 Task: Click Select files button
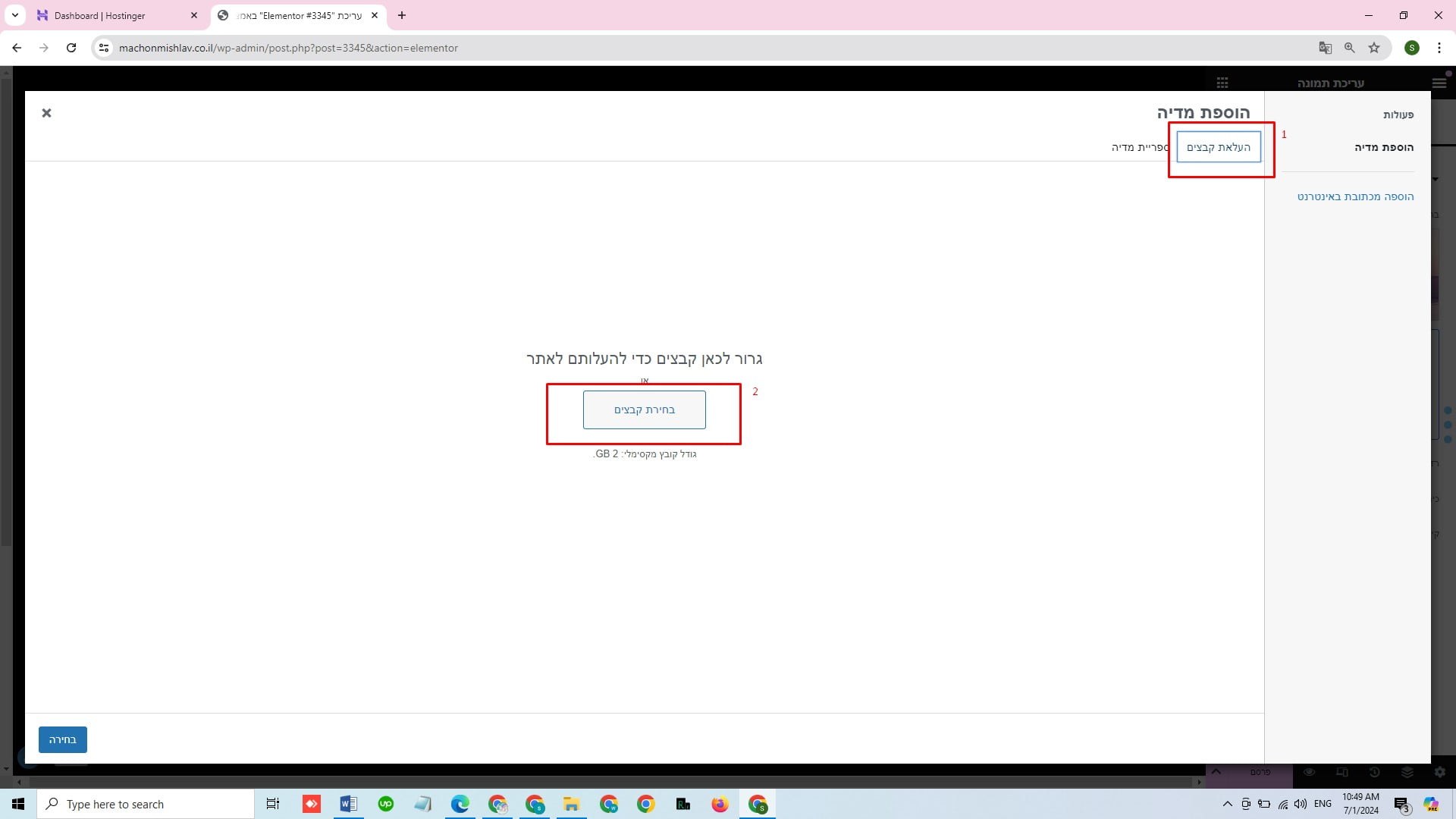point(644,409)
